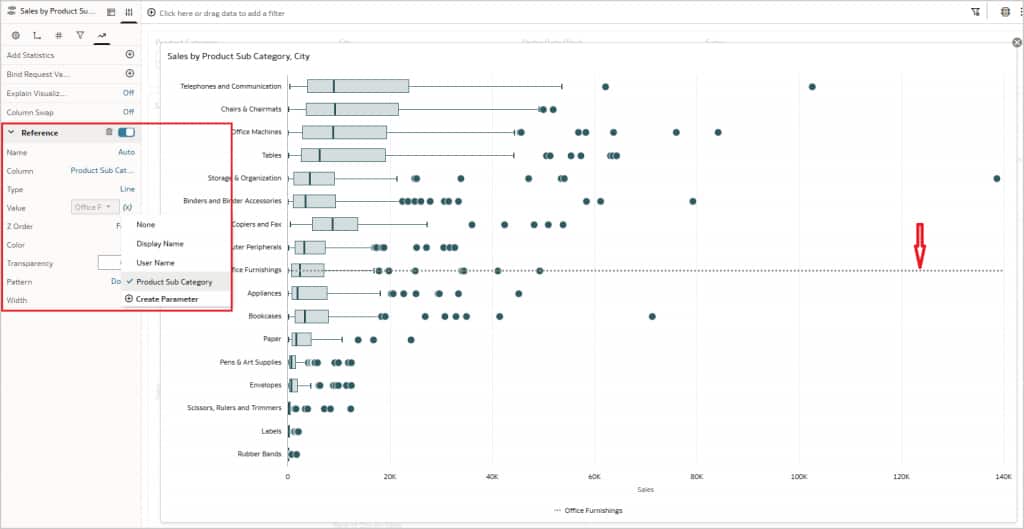The image size is (1024, 529).
Task: Click the plus icon beside Bind Request Variable
Action: coord(129,74)
